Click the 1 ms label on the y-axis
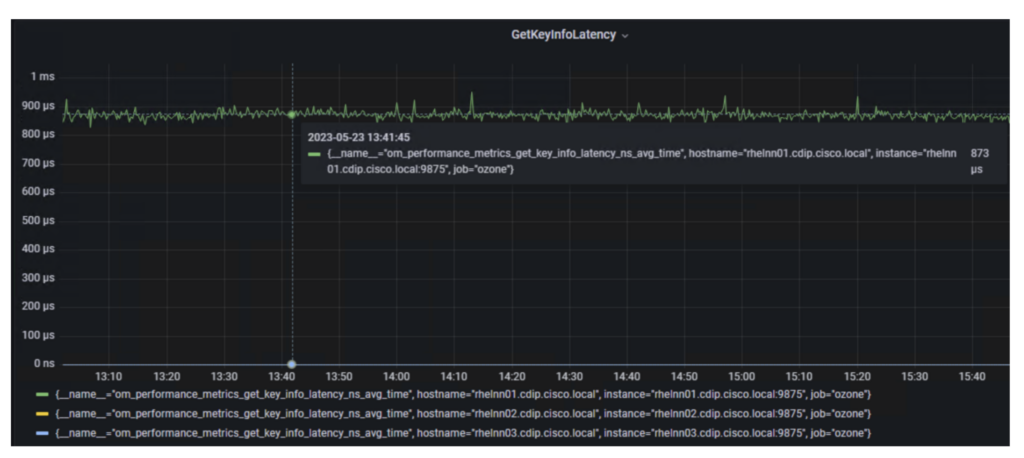 click(x=42, y=77)
